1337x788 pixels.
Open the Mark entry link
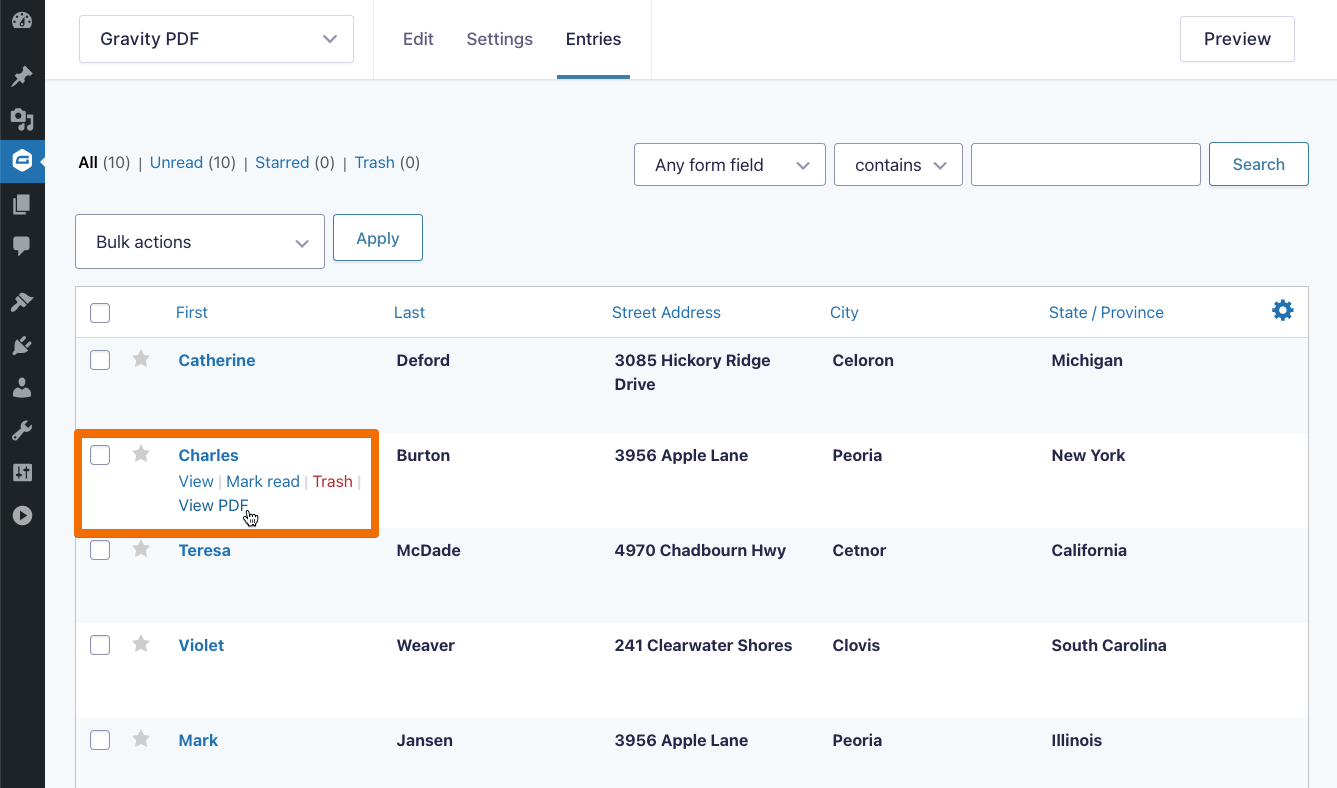click(x=198, y=740)
